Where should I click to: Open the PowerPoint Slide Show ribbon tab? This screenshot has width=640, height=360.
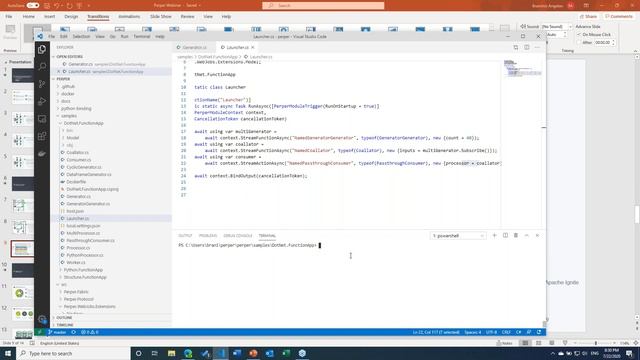(160, 16)
